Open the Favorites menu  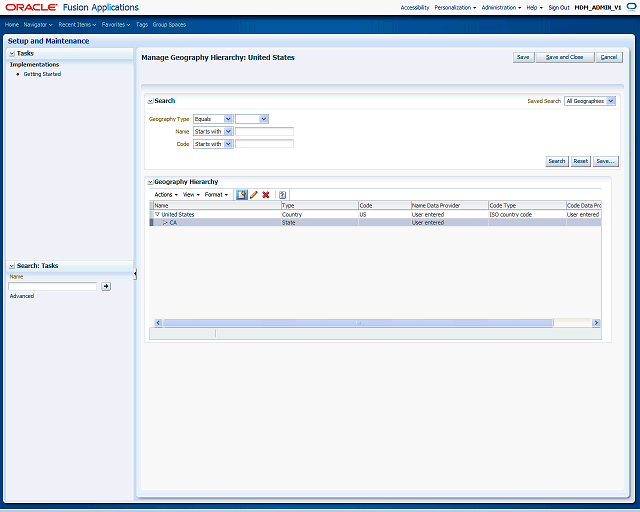(116, 24)
